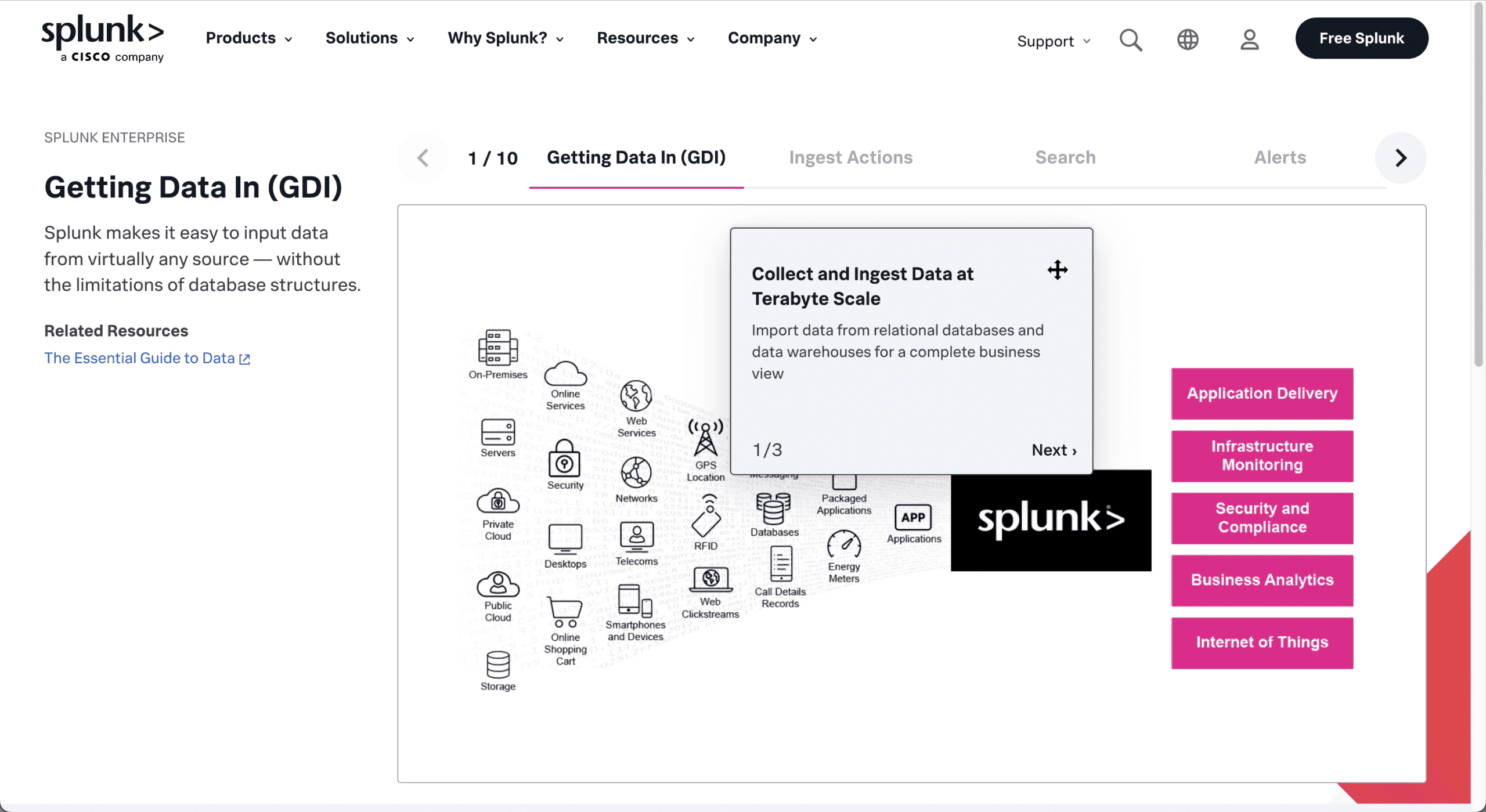Click the previous carousel arrow
Viewport: 1486px width, 812px height.
(x=423, y=157)
